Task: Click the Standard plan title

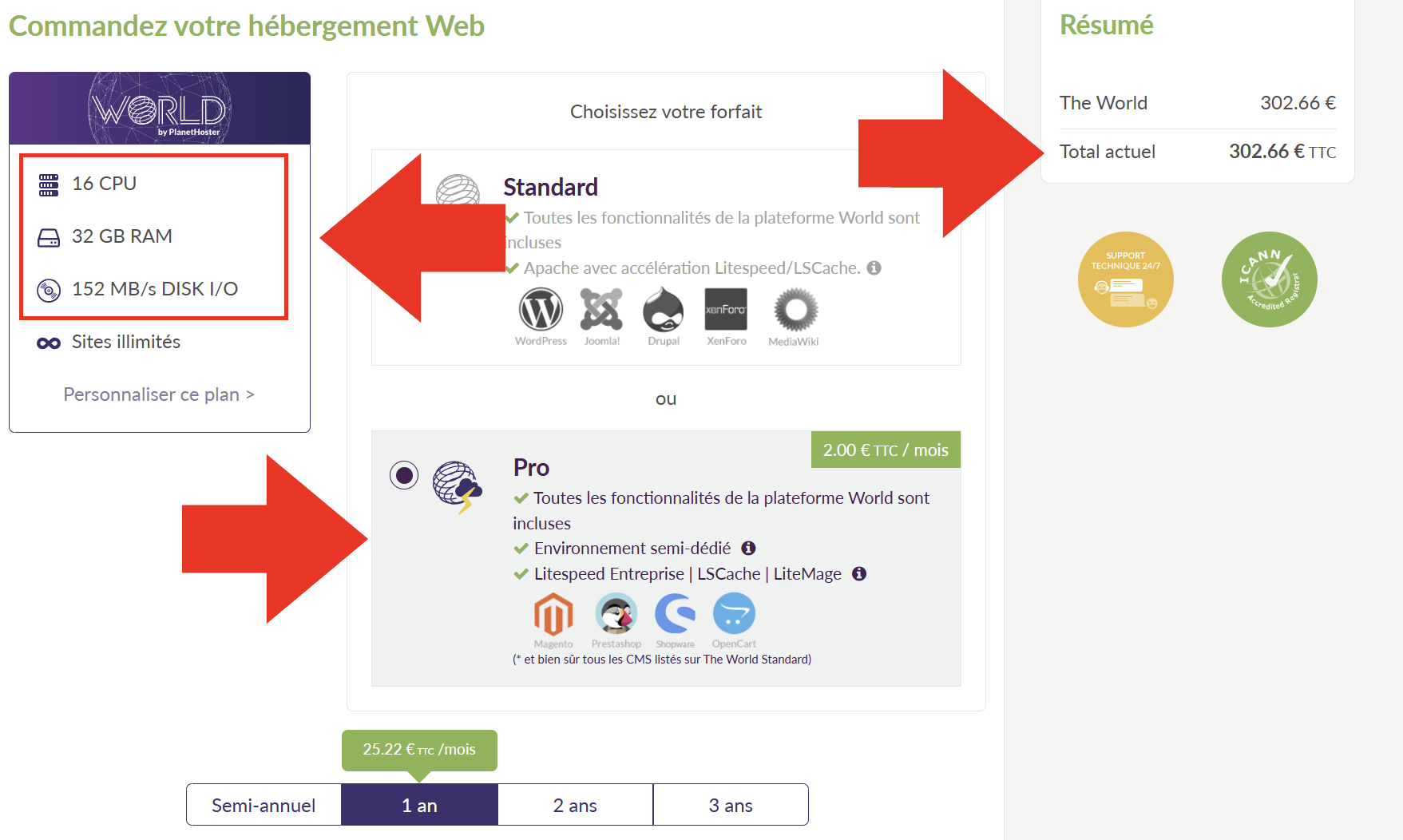Action: point(550,187)
